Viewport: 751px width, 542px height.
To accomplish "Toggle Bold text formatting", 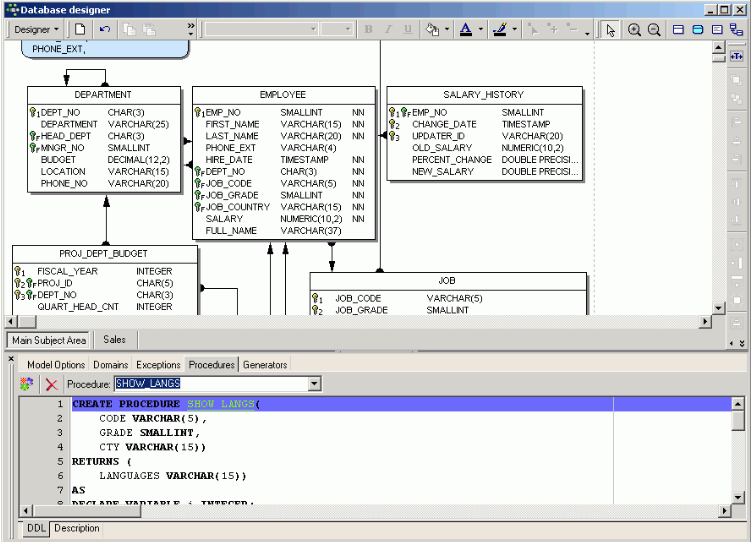I will click(368, 30).
